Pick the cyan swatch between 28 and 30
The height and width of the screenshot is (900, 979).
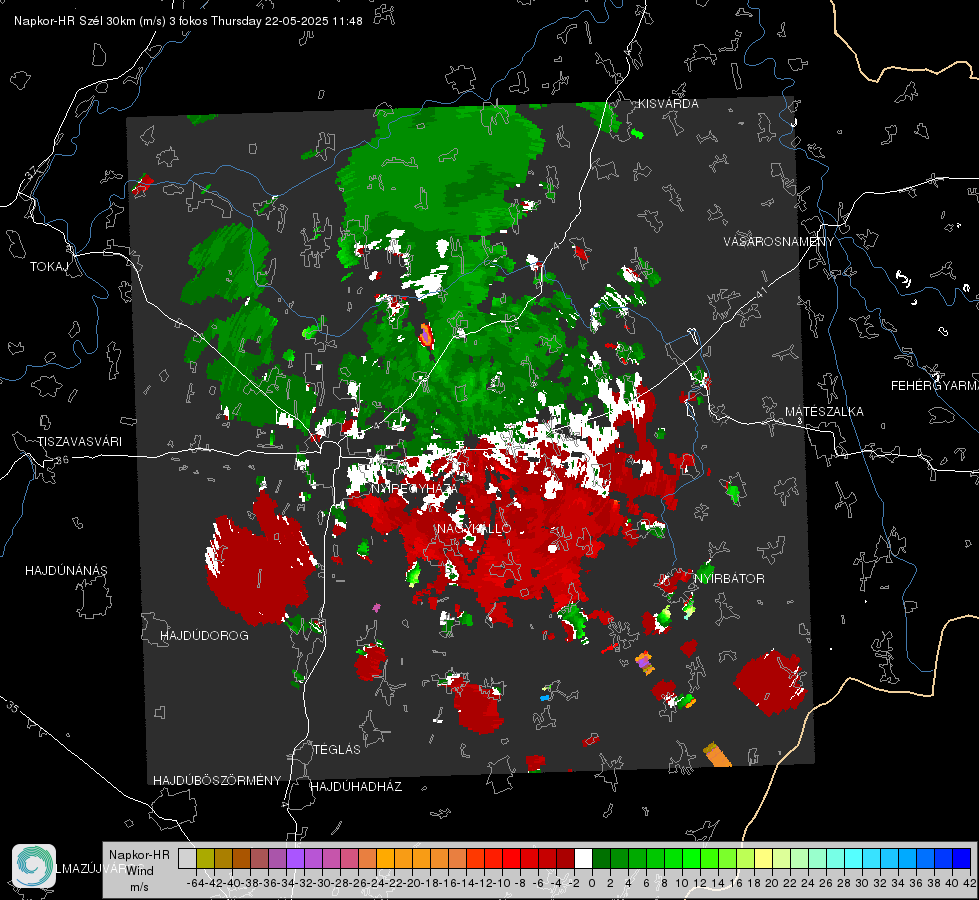[x=854, y=858]
